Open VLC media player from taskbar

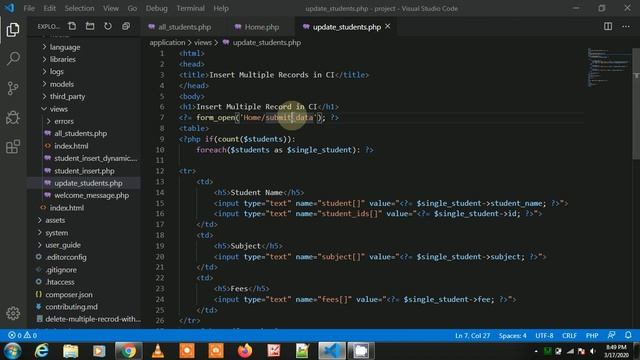pyautogui.click(x=158, y=351)
